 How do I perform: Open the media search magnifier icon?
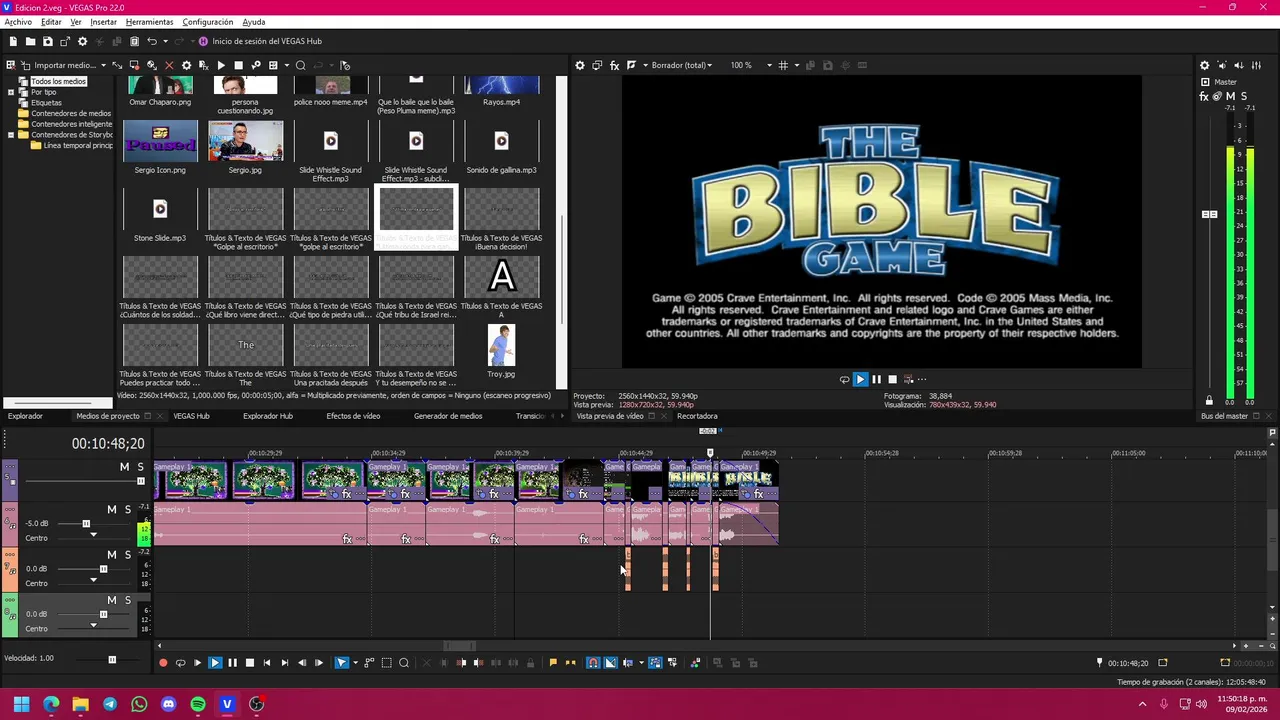[x=300, y=65]
